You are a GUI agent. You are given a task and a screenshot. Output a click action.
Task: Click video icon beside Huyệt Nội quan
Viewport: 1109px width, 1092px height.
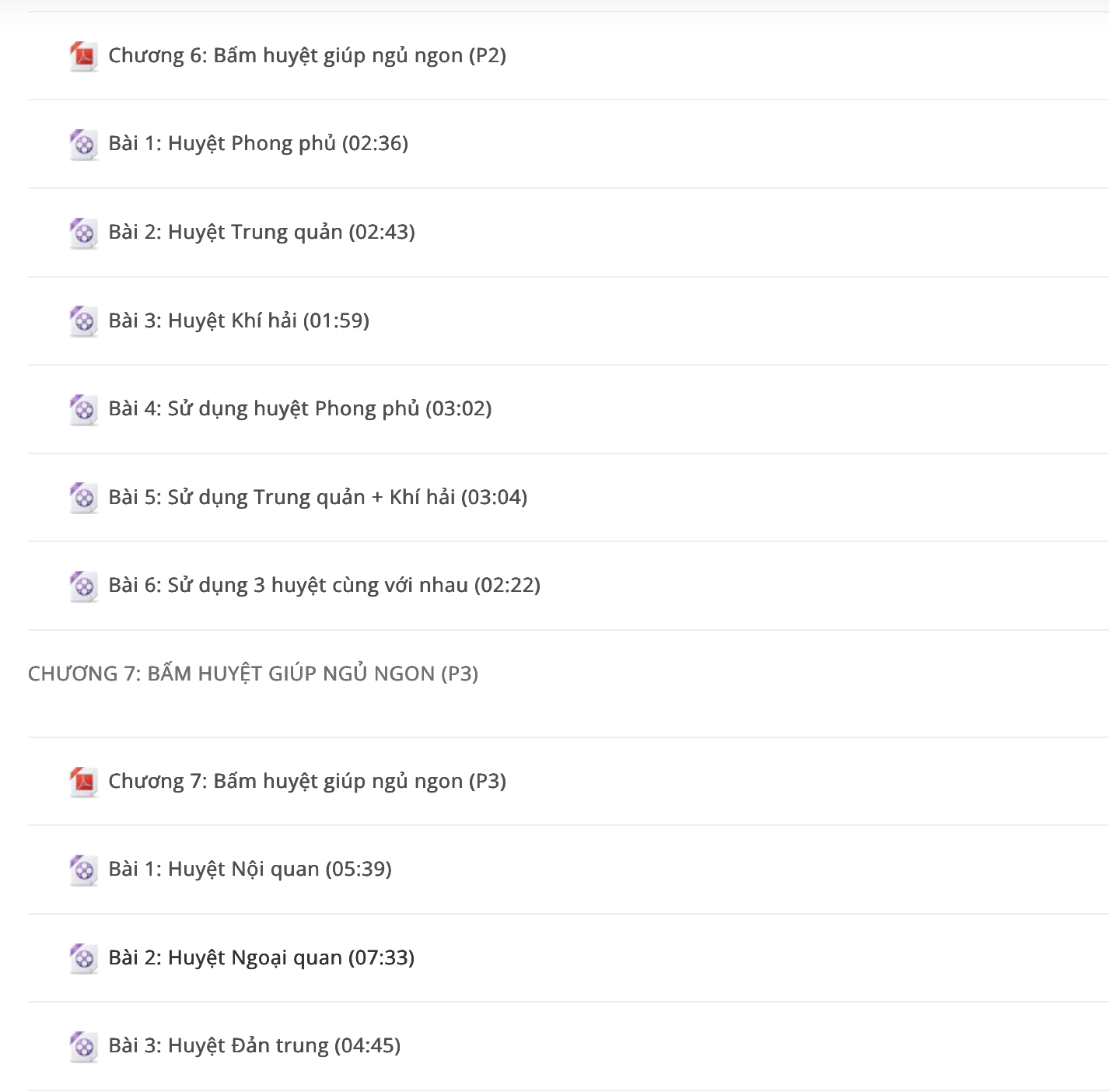[x=83, y=870]
